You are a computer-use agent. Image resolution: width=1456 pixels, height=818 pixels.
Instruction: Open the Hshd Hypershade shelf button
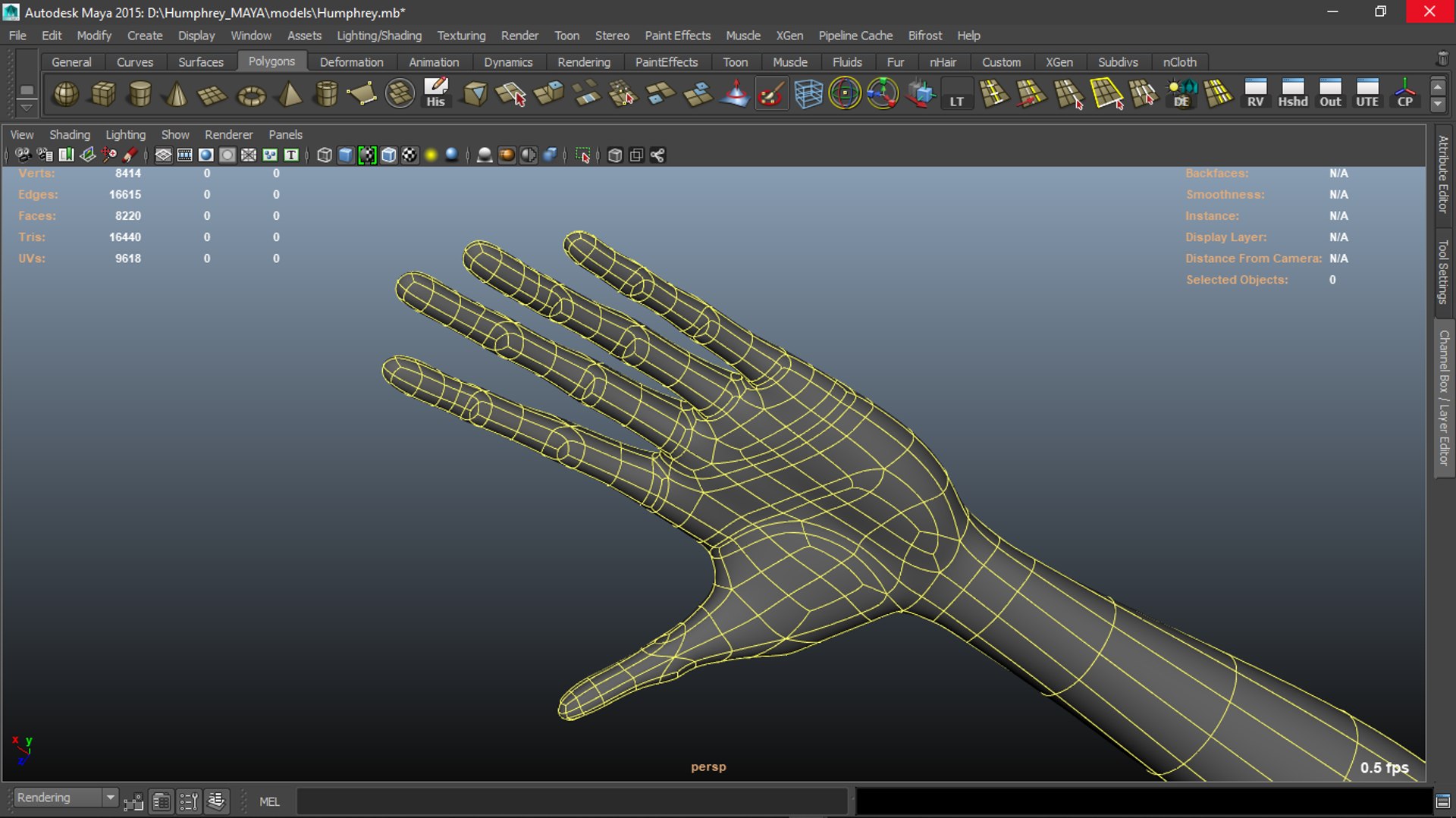(1293, 94)
